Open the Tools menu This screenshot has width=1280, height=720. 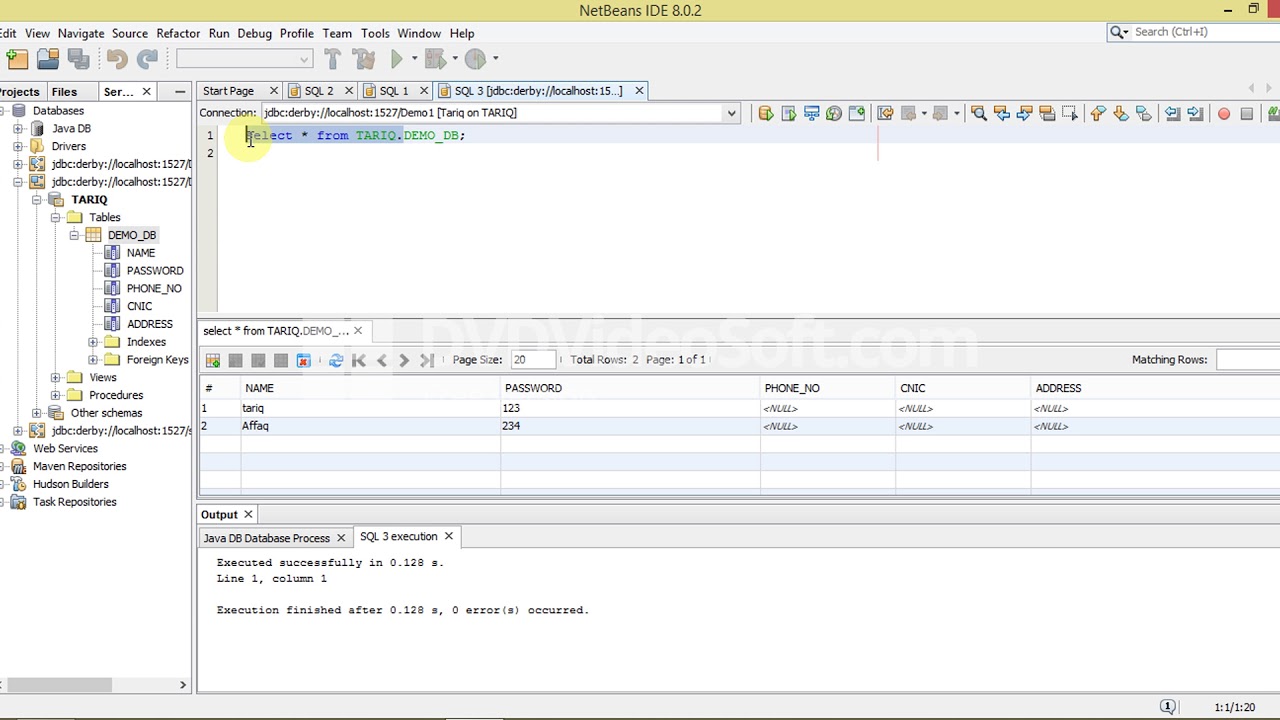point(375,33)
